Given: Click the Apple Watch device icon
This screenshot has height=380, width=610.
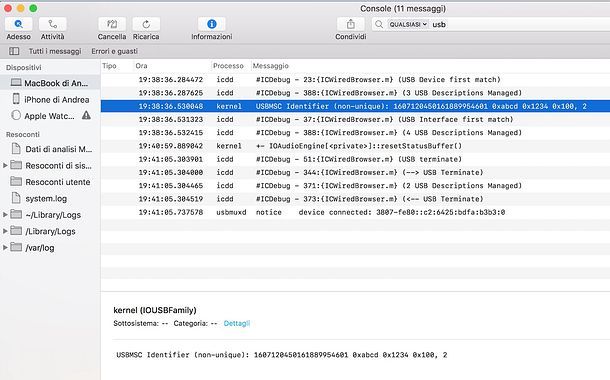Looking at the screenshot, I should (16, 116).
